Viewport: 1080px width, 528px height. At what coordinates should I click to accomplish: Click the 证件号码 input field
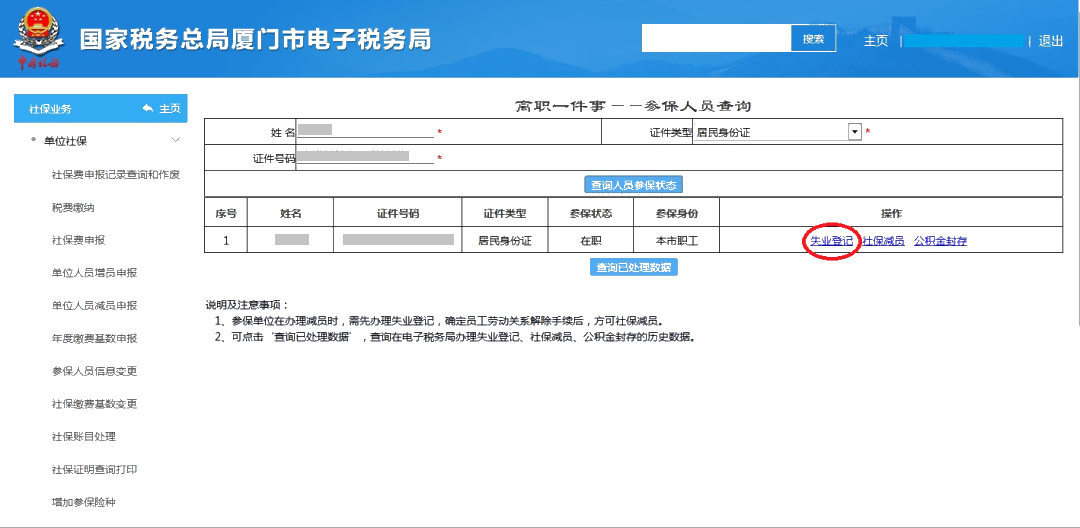click(x=365, y=157)
